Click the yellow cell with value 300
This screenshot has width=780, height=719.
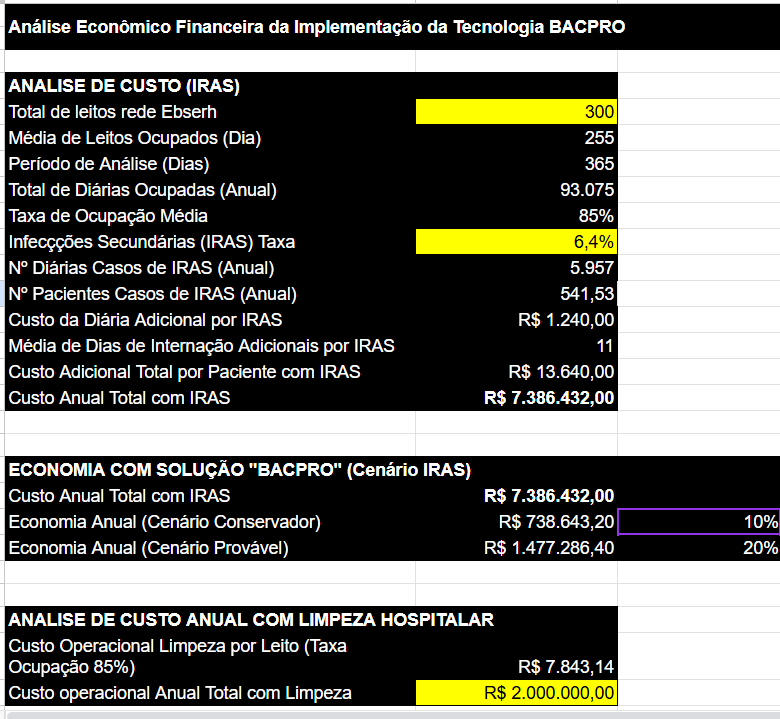tap(516, 112)
